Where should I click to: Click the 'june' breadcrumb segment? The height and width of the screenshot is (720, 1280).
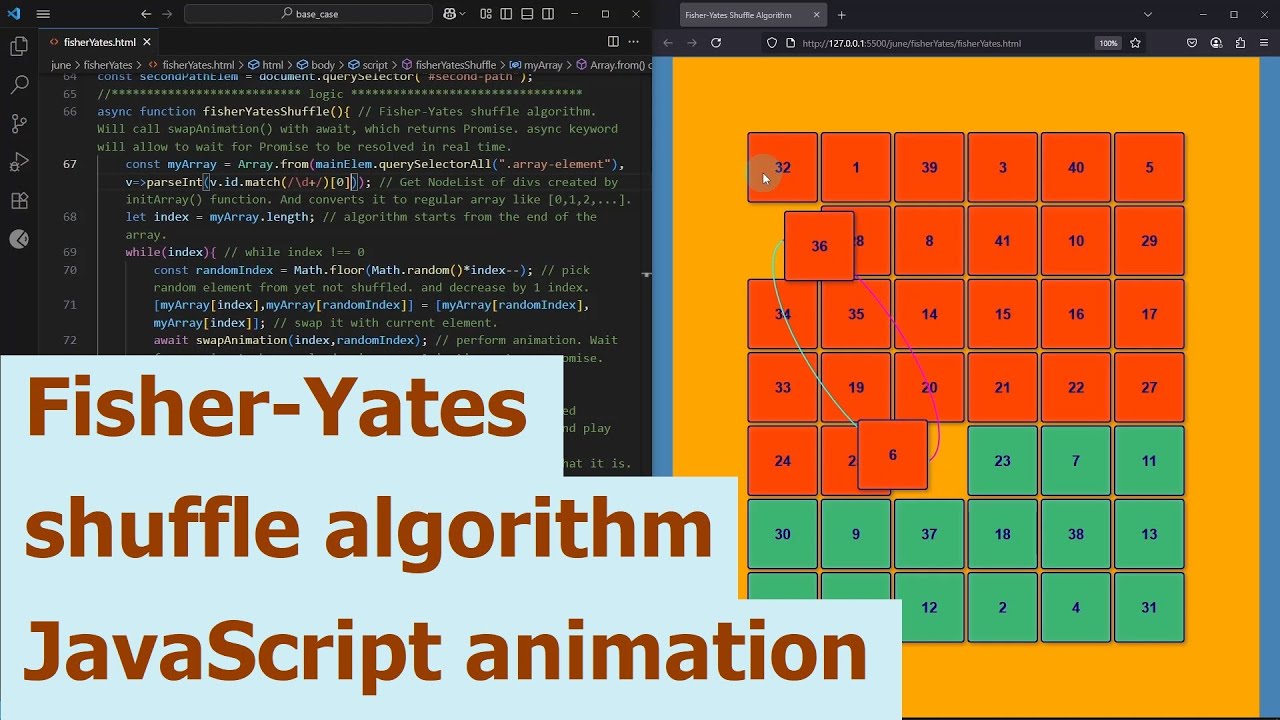coord(61,65)
